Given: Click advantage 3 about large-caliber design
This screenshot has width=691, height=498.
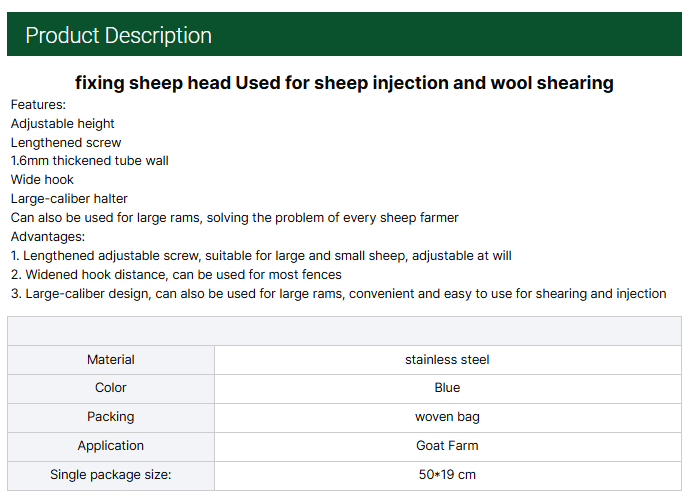Looking at the screenshot, I should point(338,293).
